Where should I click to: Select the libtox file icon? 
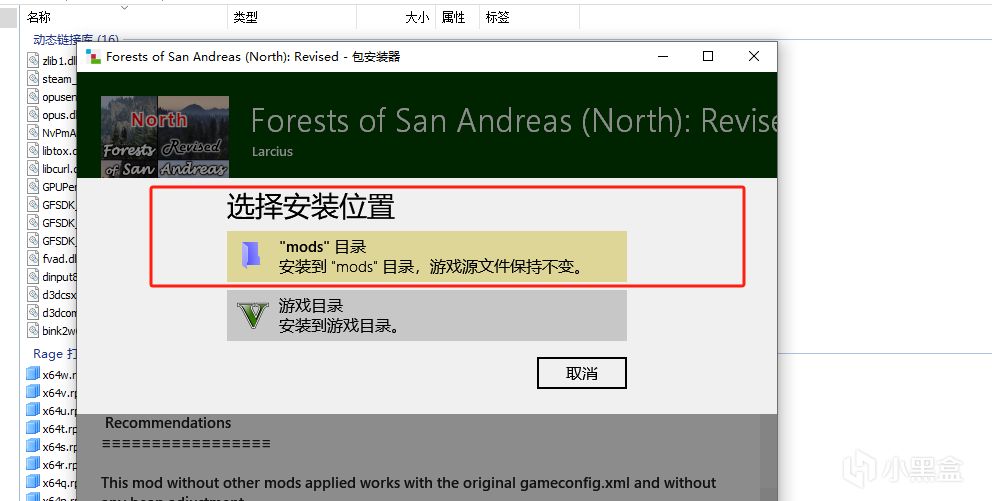33,151
